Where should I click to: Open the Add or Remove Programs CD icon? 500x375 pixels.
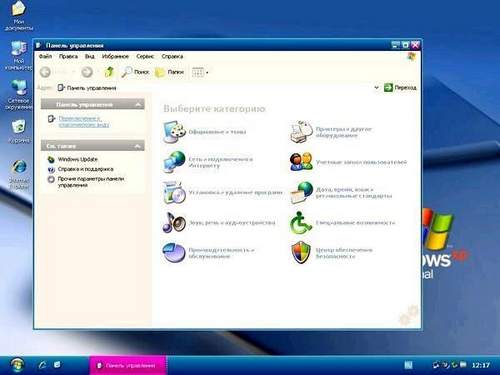(x=174, y=192)
